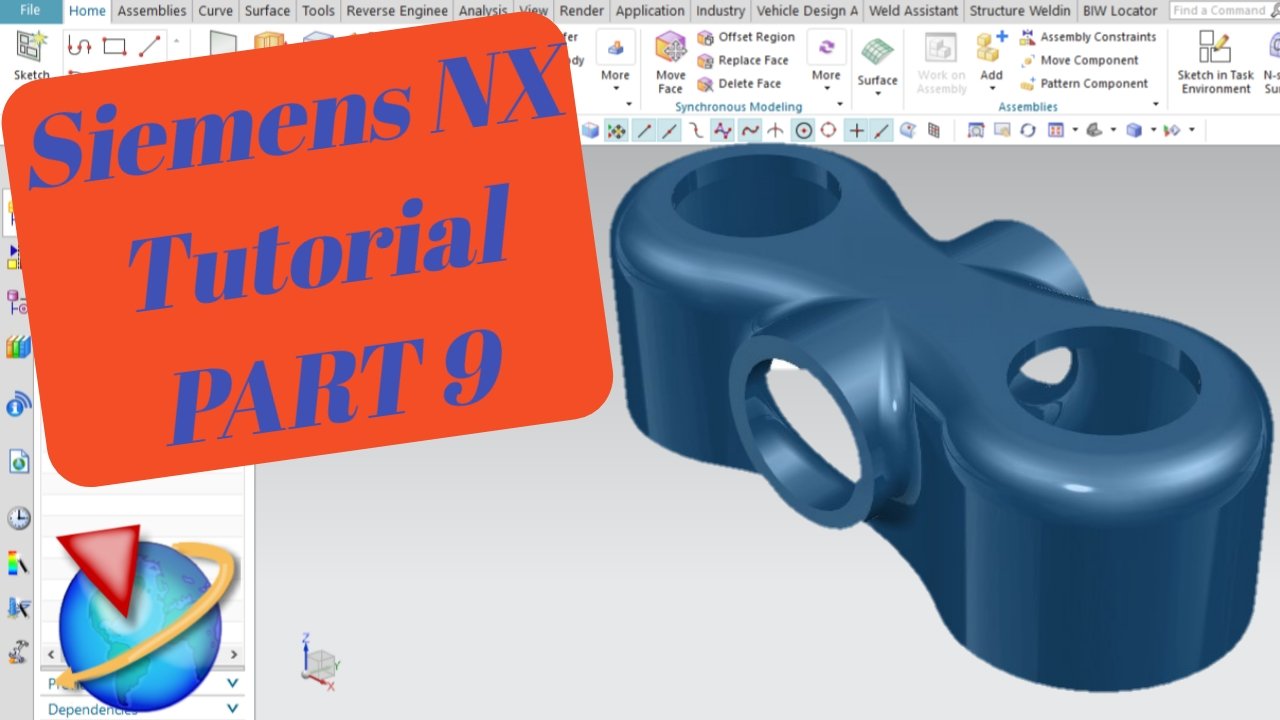Open the Surface gallery icon
1280x720 pixels.
coord(877,51)
